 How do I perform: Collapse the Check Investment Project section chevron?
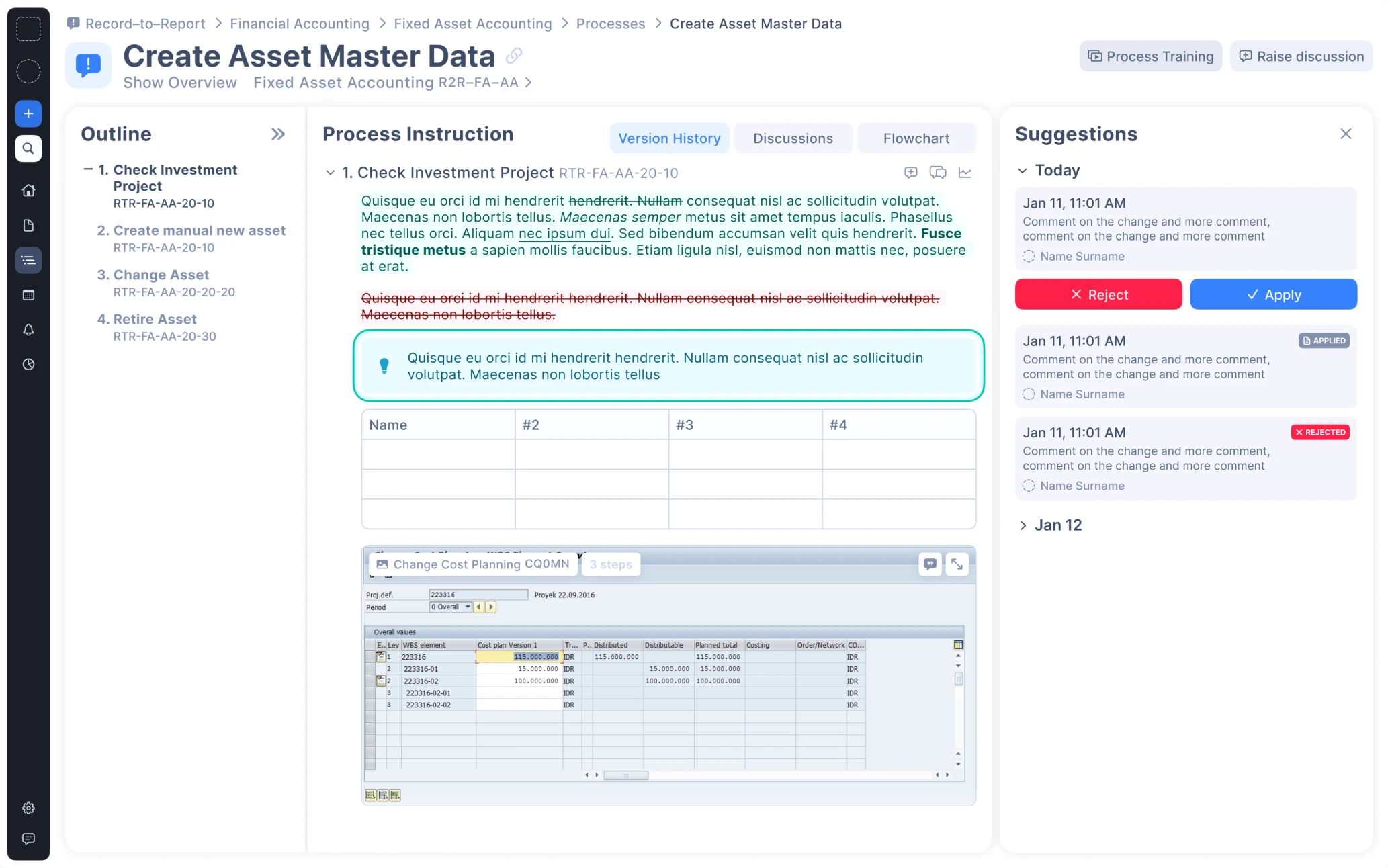coord(330,173)
